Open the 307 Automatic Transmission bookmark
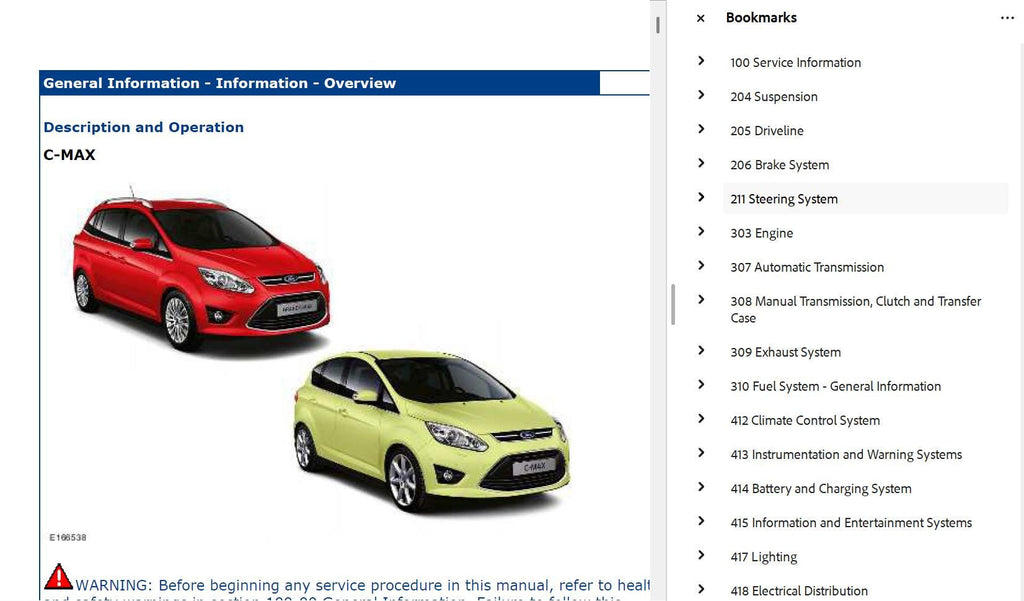1024x601 pixels. tap(807, 267)
